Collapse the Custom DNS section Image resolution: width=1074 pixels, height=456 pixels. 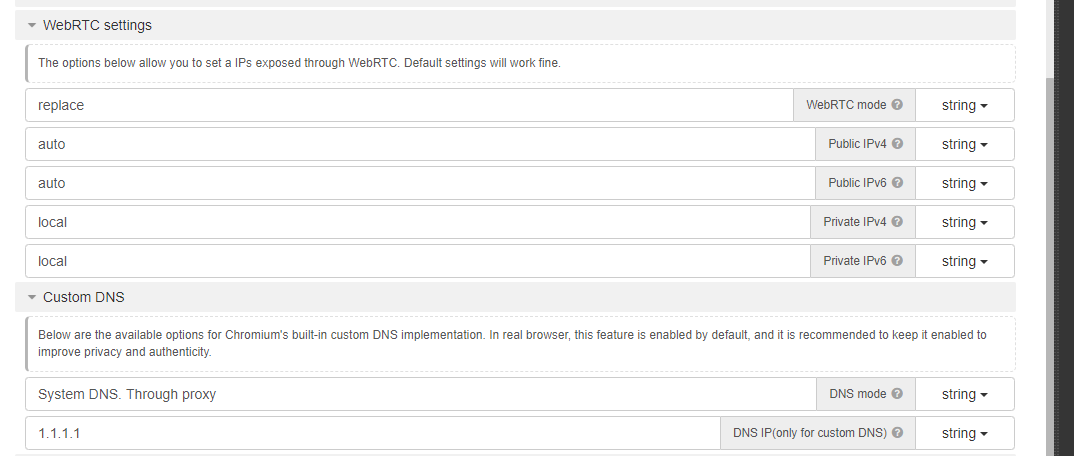[33, 297]
